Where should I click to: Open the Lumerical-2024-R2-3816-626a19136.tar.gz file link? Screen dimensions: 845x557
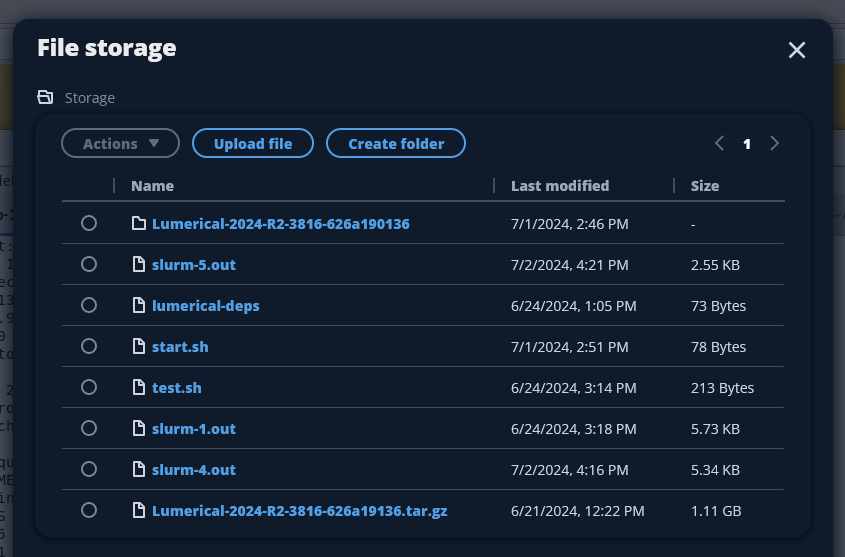tap(299, 510)
